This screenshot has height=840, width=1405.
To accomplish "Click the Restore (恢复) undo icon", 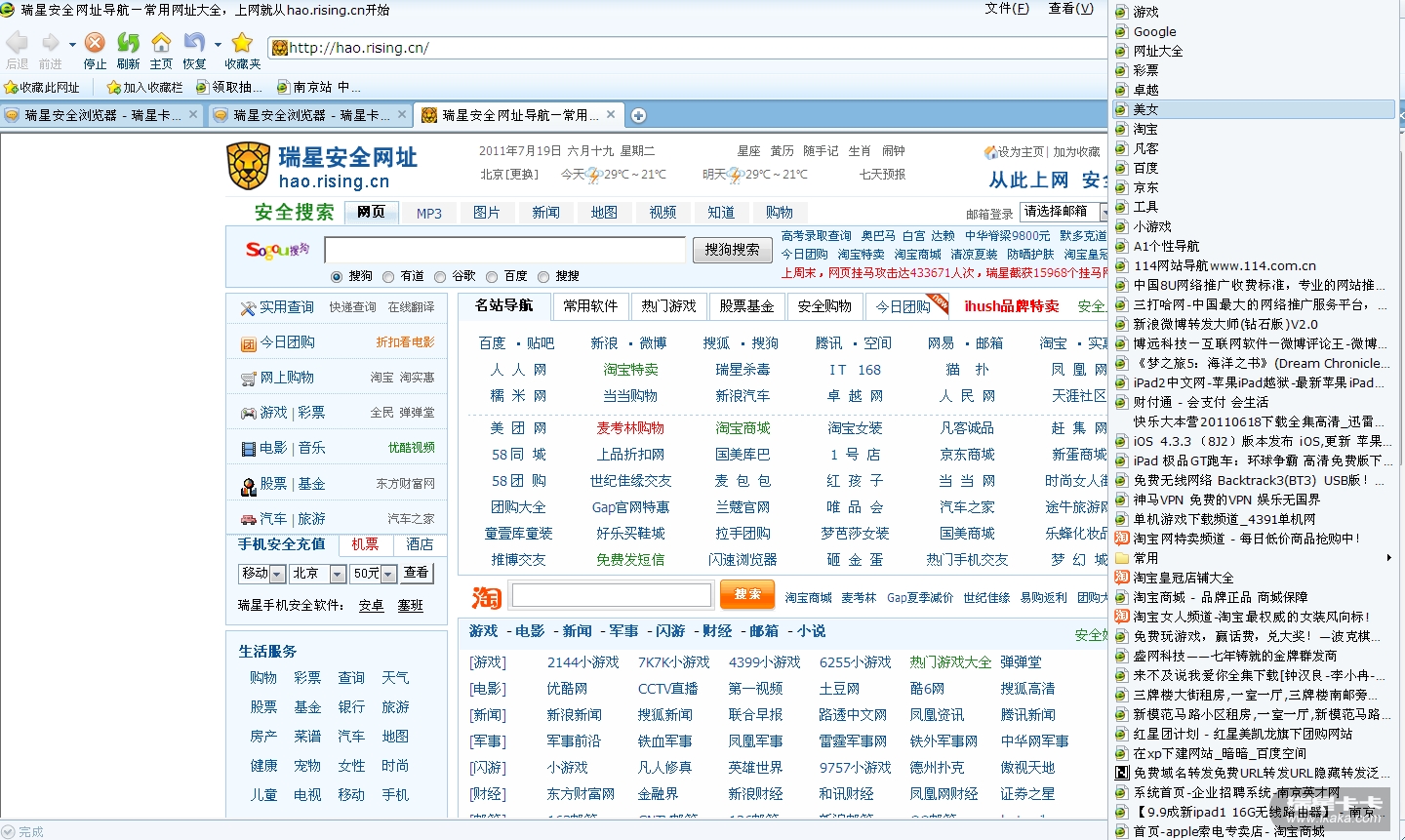I will point(194,43).
